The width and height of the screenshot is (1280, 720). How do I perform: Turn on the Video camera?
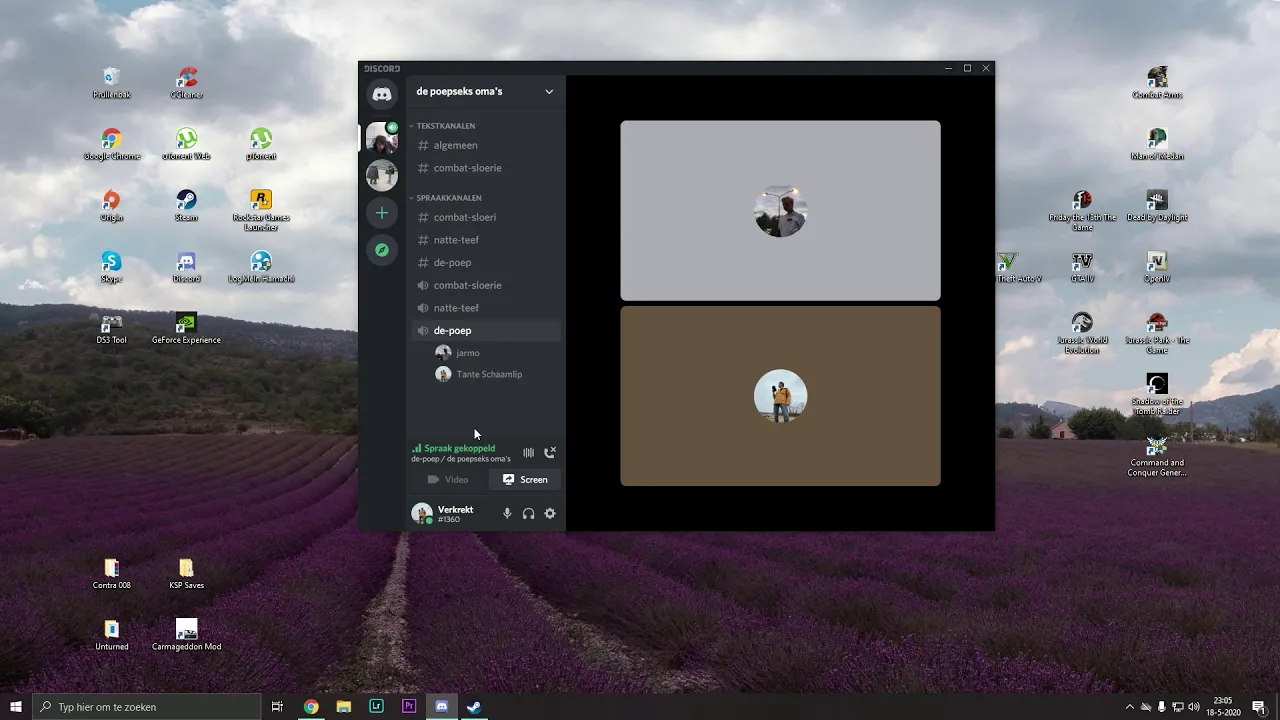[447, 479]
